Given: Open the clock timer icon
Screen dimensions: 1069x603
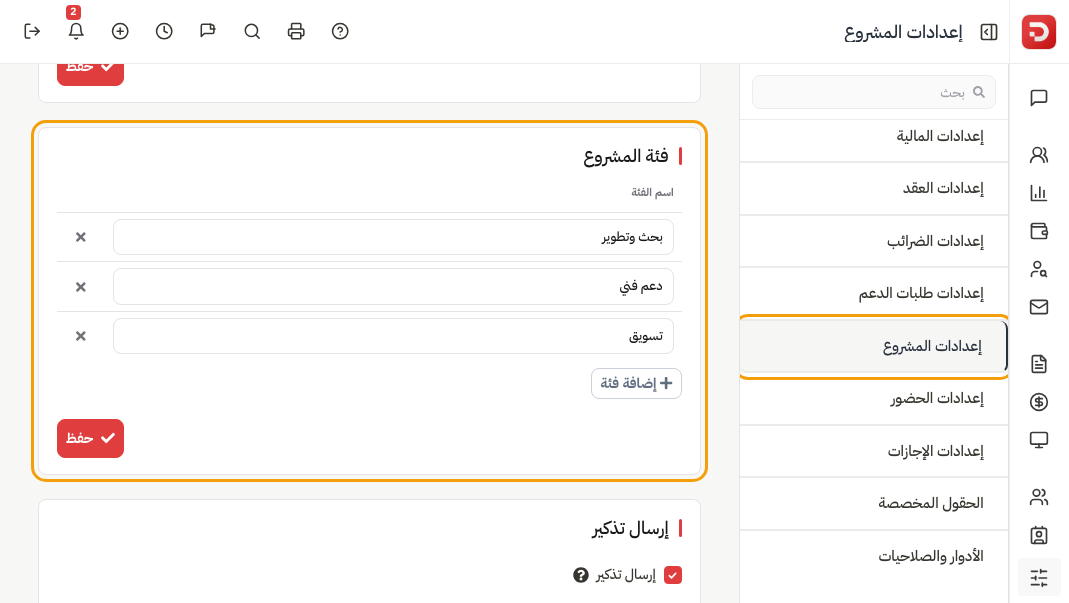Looking at the screenshot, I should pyautogui.click(x=164, y=31).
